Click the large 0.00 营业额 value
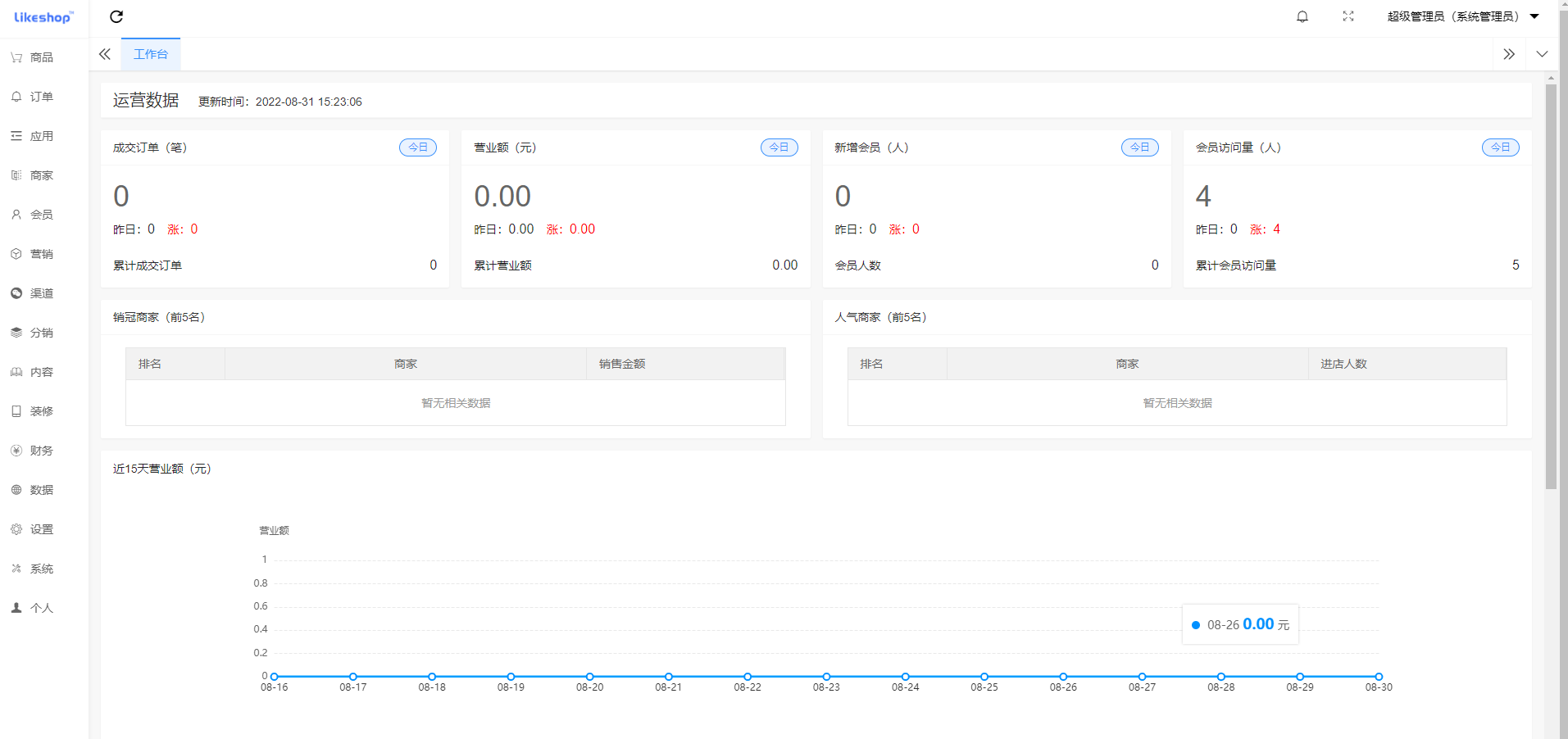The width and height of the screenshot is (1568, 739). [502, 197]
